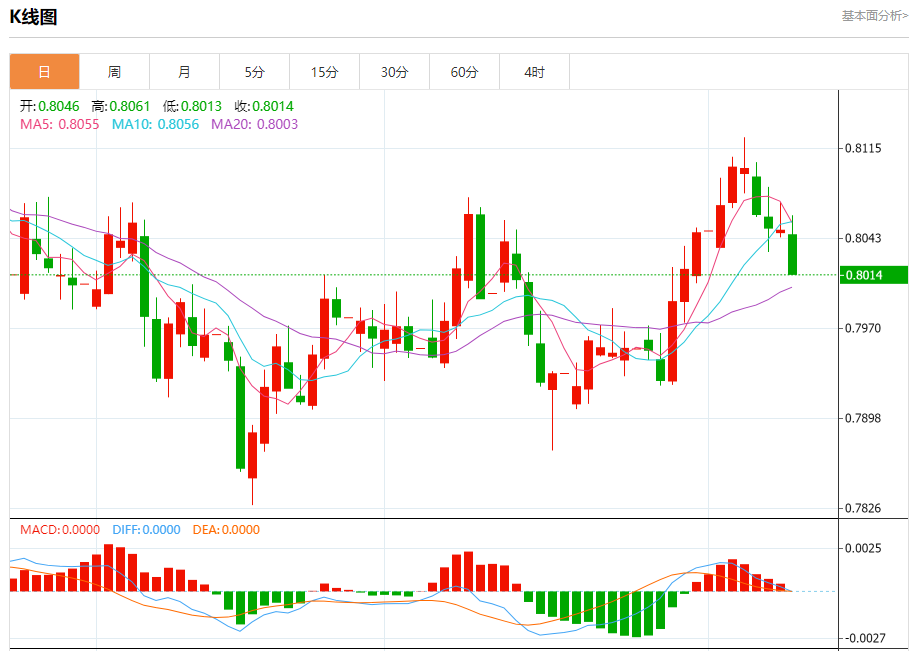
Task: Select the 30分 interval tab
Action: (x=394, y=72)
